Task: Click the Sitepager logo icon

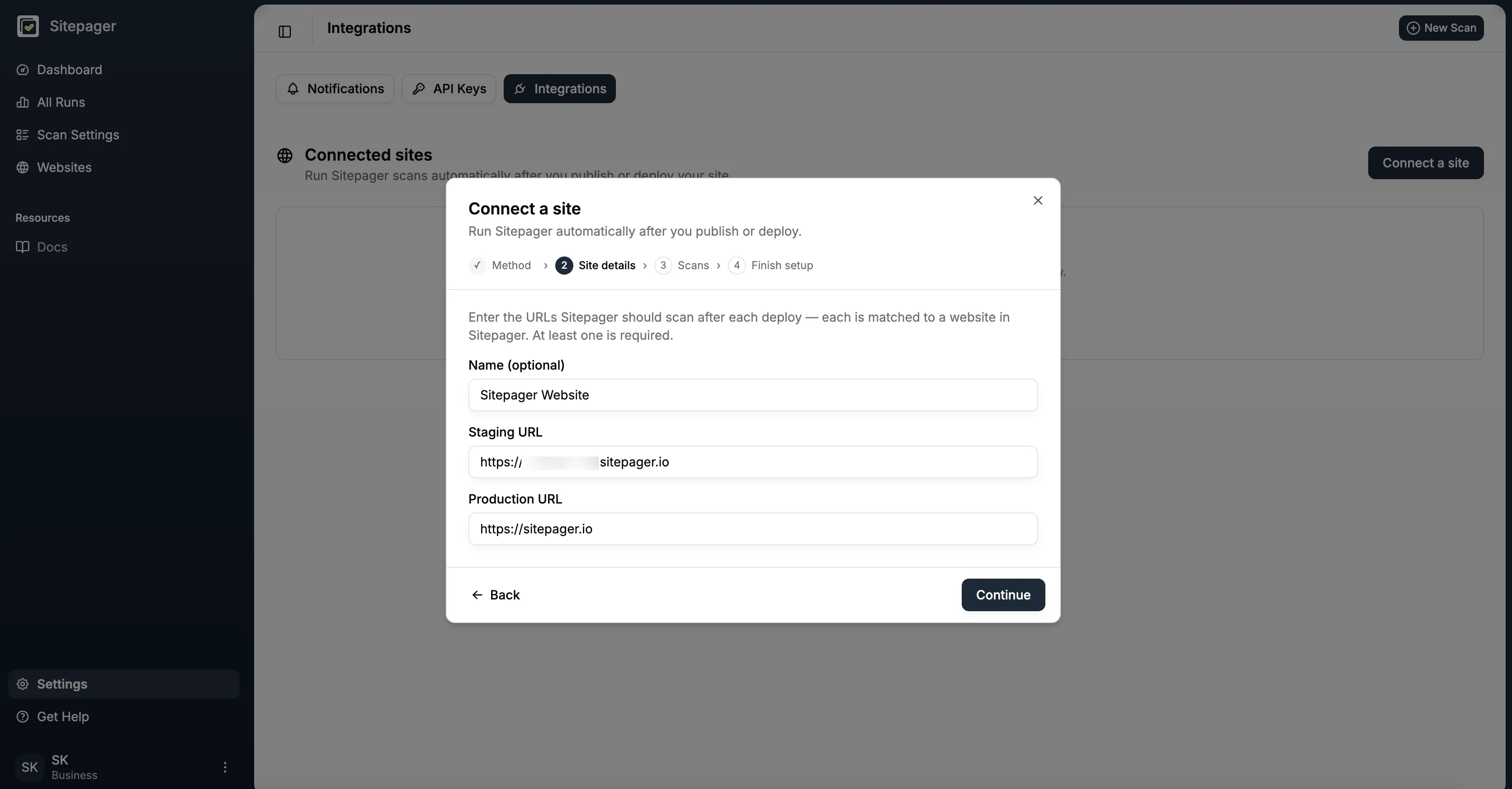Action: (28, 26)
